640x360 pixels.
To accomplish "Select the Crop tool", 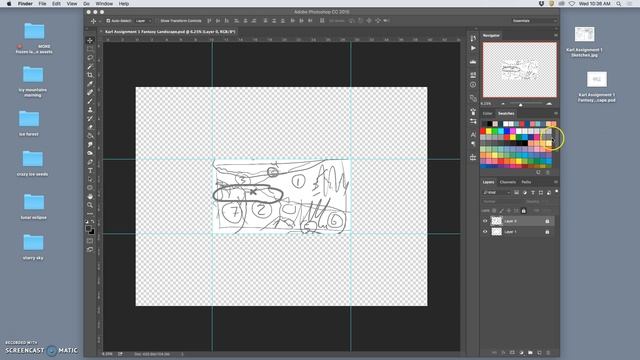I will coord(90,75).
